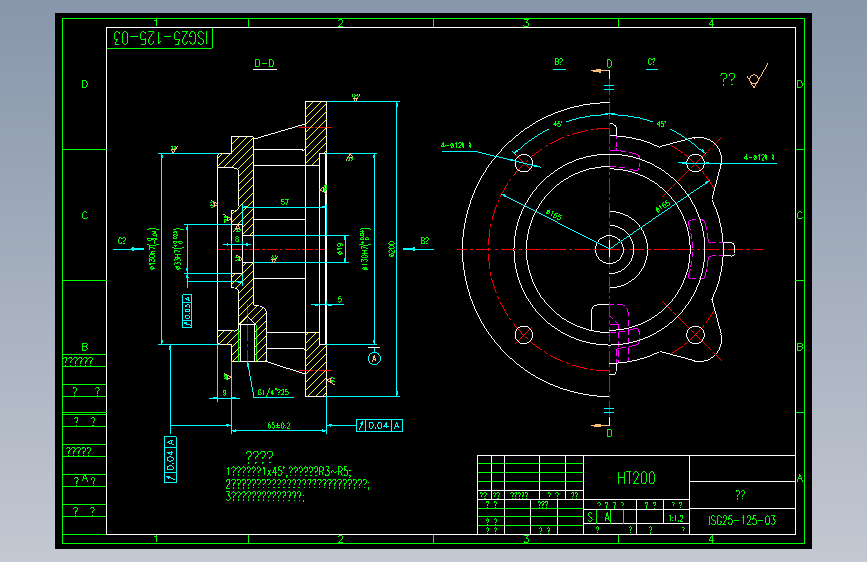Select the vertical 0.03 A tolerance frame

pyautogui.click(x=187, y=311)
